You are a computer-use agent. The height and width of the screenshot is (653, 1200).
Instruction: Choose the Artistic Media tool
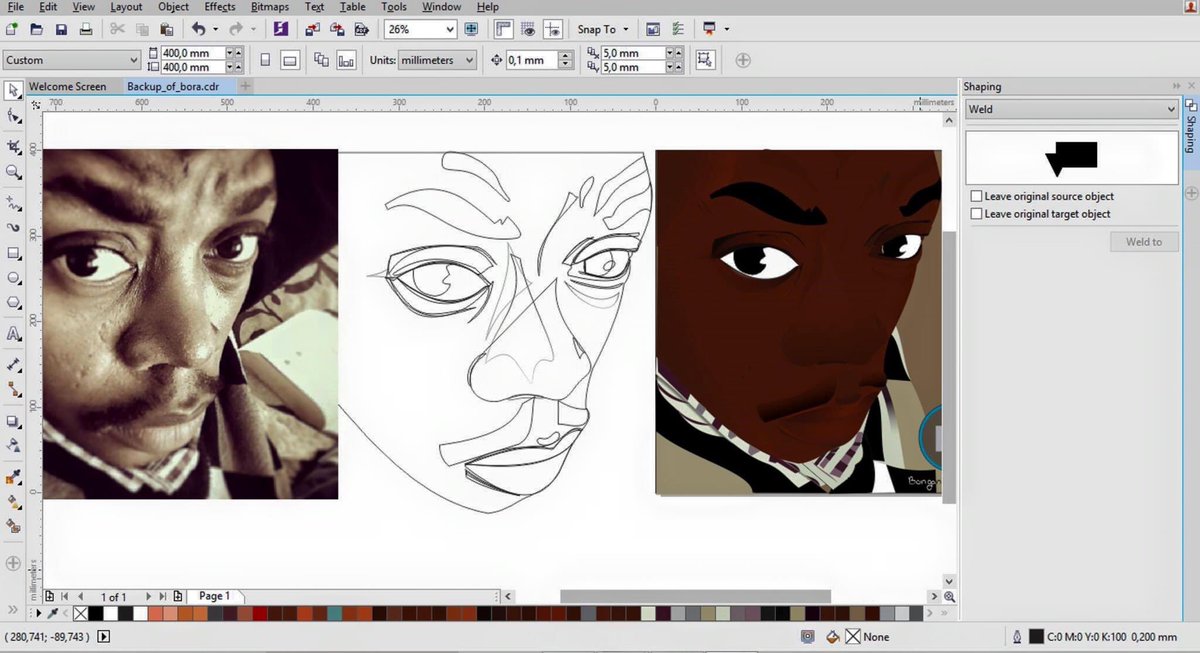coord(14,227)
